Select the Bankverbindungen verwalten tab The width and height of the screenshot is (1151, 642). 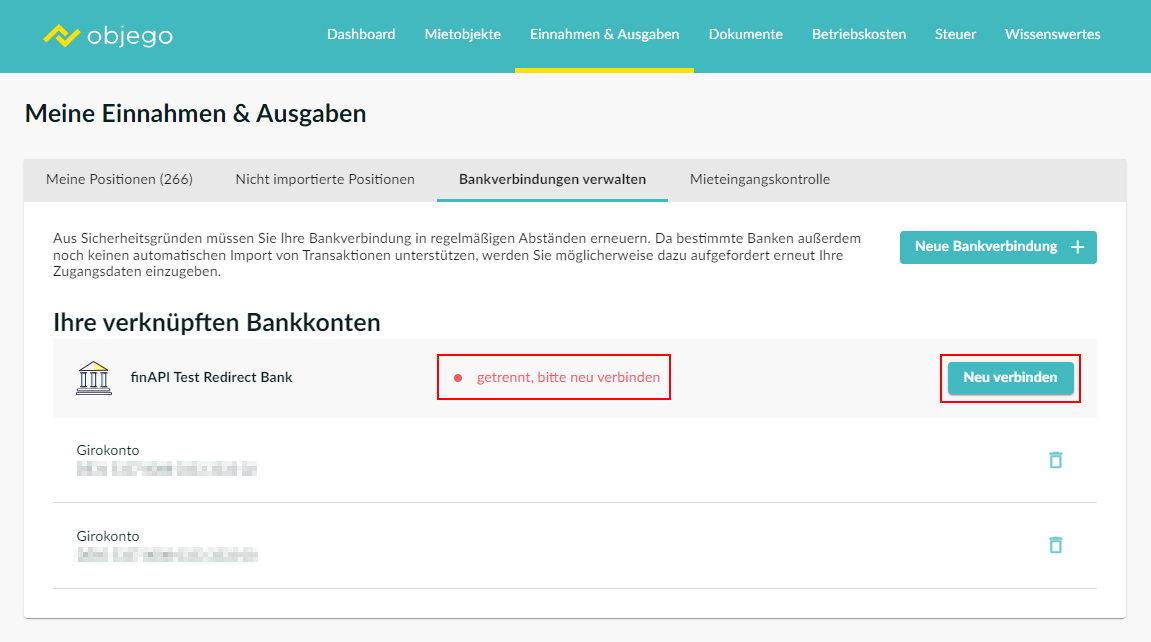coord(552,180)
